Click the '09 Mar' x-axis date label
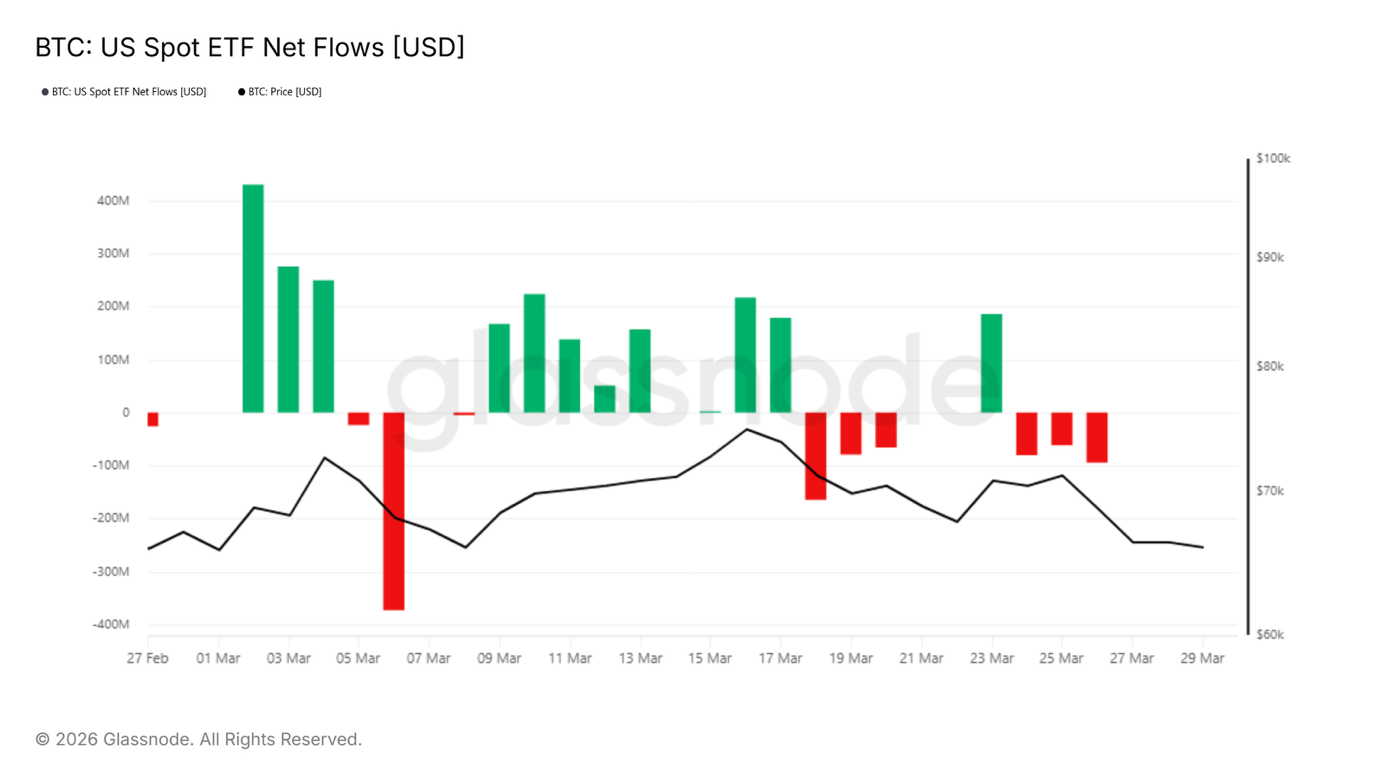 click(499, 658)
